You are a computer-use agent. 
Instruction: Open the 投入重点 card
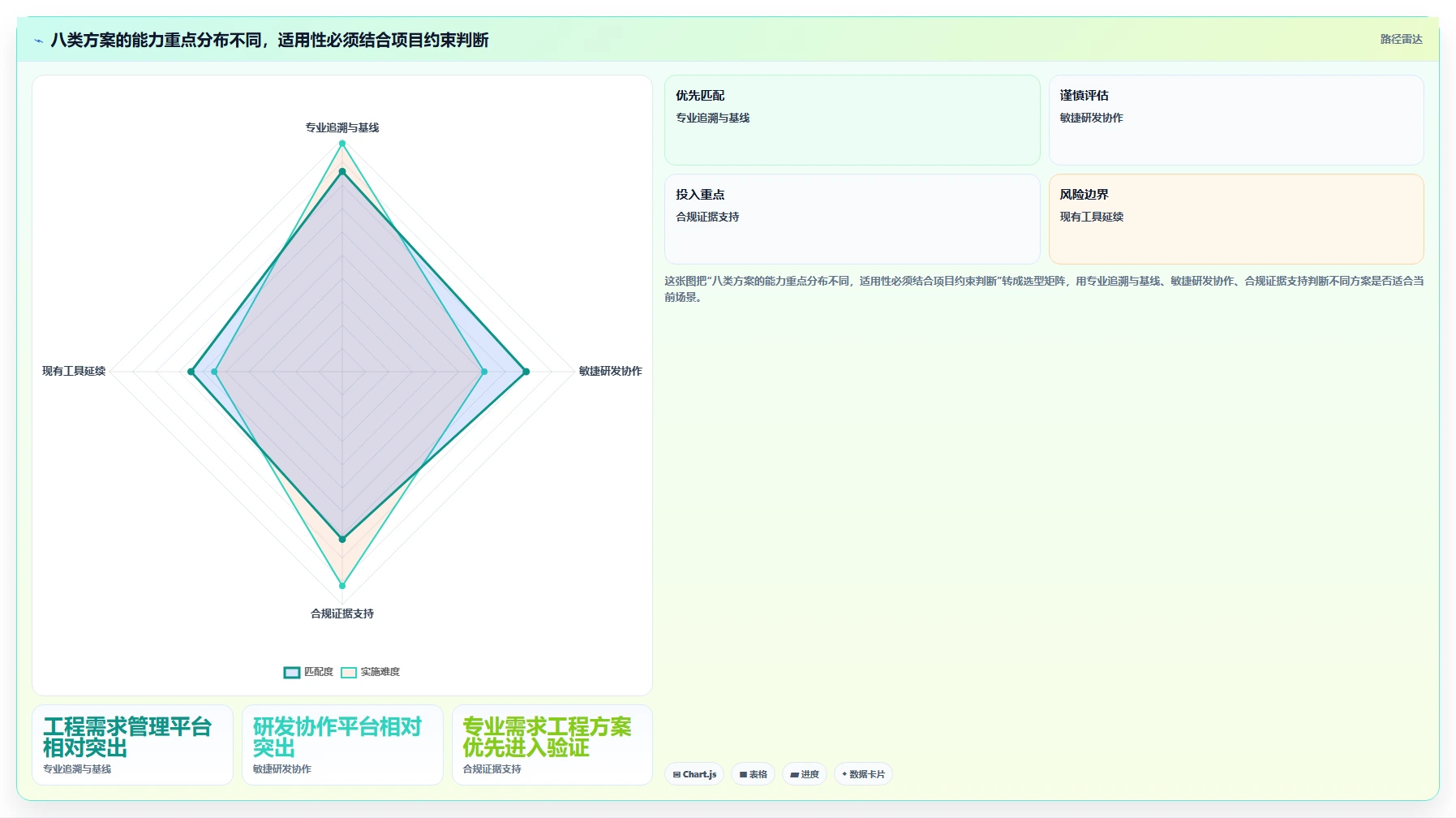[x=852, y=219]
